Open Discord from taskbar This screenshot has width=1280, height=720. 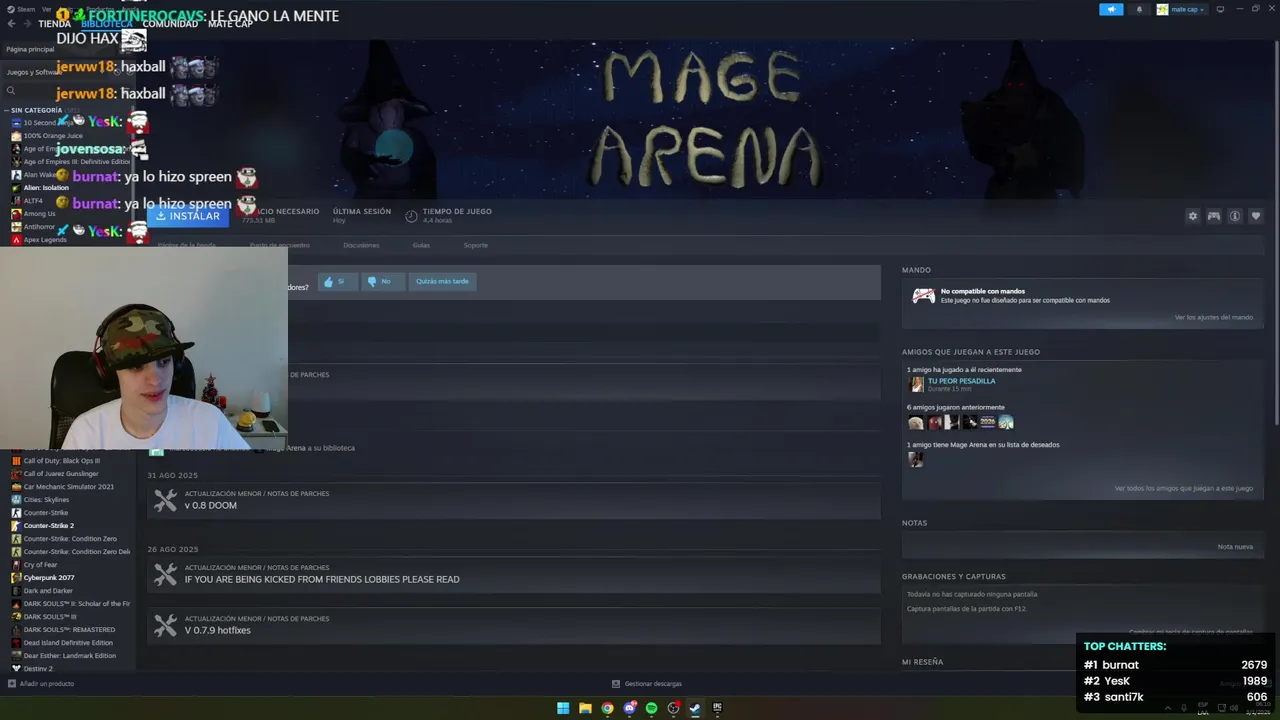(629, 708)
